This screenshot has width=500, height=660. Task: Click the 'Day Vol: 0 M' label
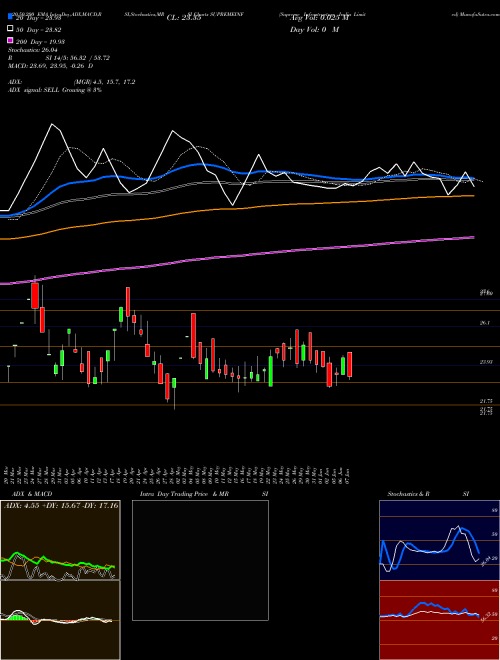click(x=314, y=30)
